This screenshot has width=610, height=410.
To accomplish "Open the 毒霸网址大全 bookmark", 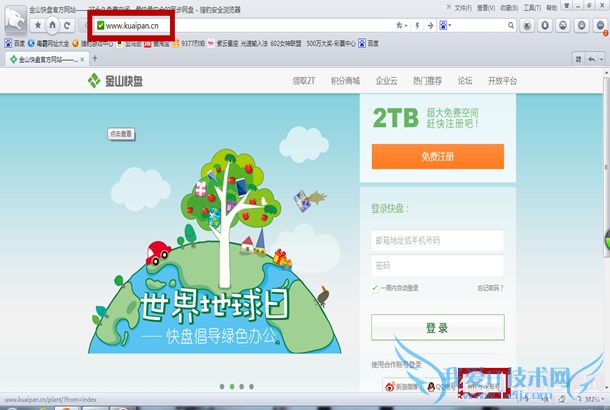I will coord(48,43).
